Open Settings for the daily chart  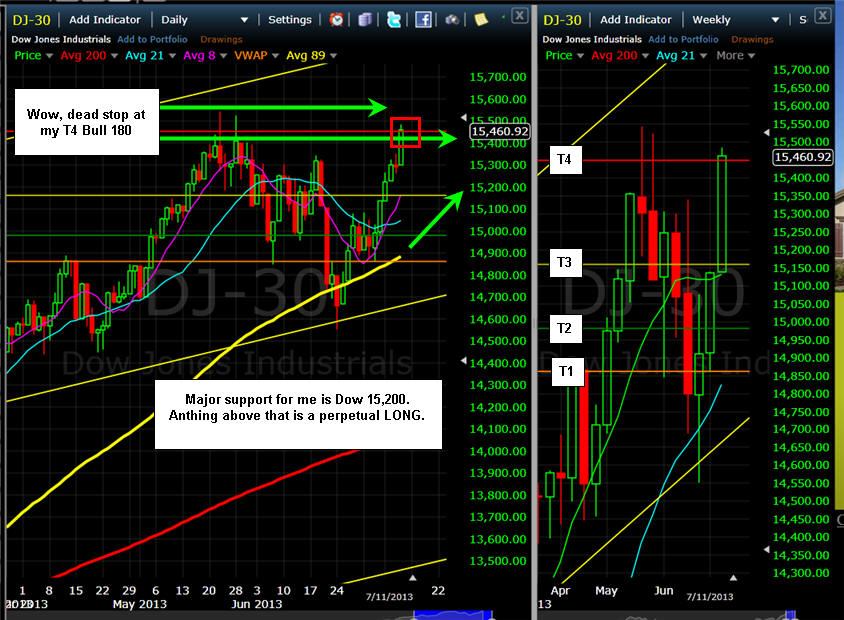[290, 20]
